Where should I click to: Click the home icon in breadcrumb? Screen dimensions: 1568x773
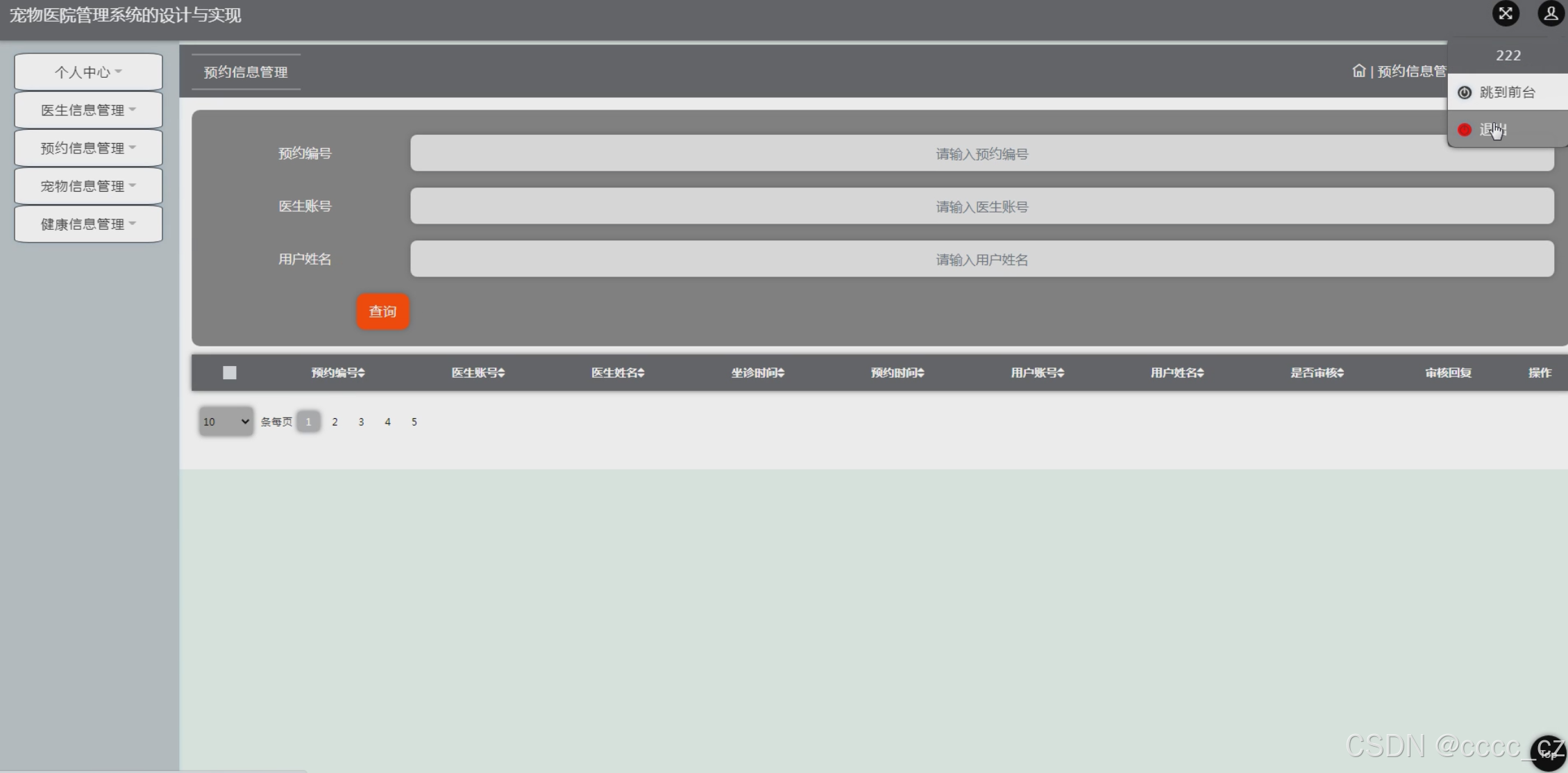(1358, 71)
